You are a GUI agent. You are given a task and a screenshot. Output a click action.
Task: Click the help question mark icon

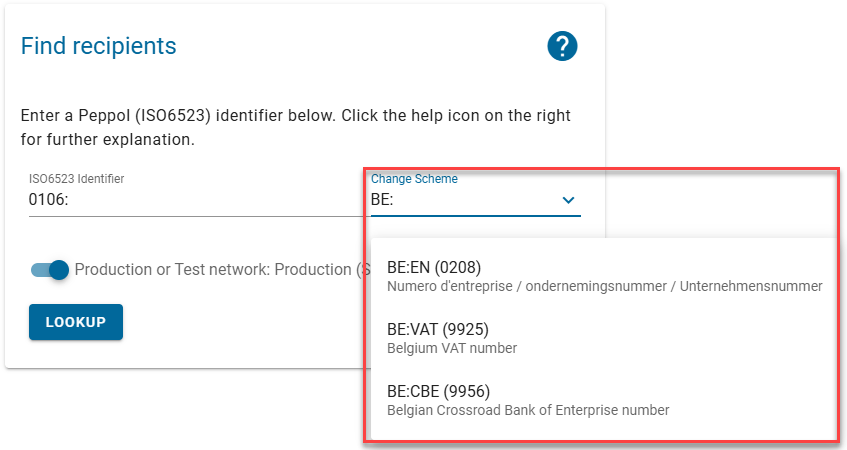point(563,46)
